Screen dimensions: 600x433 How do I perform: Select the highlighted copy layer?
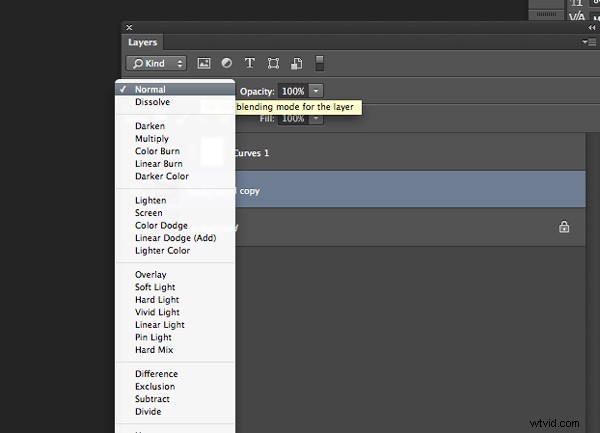410,189
